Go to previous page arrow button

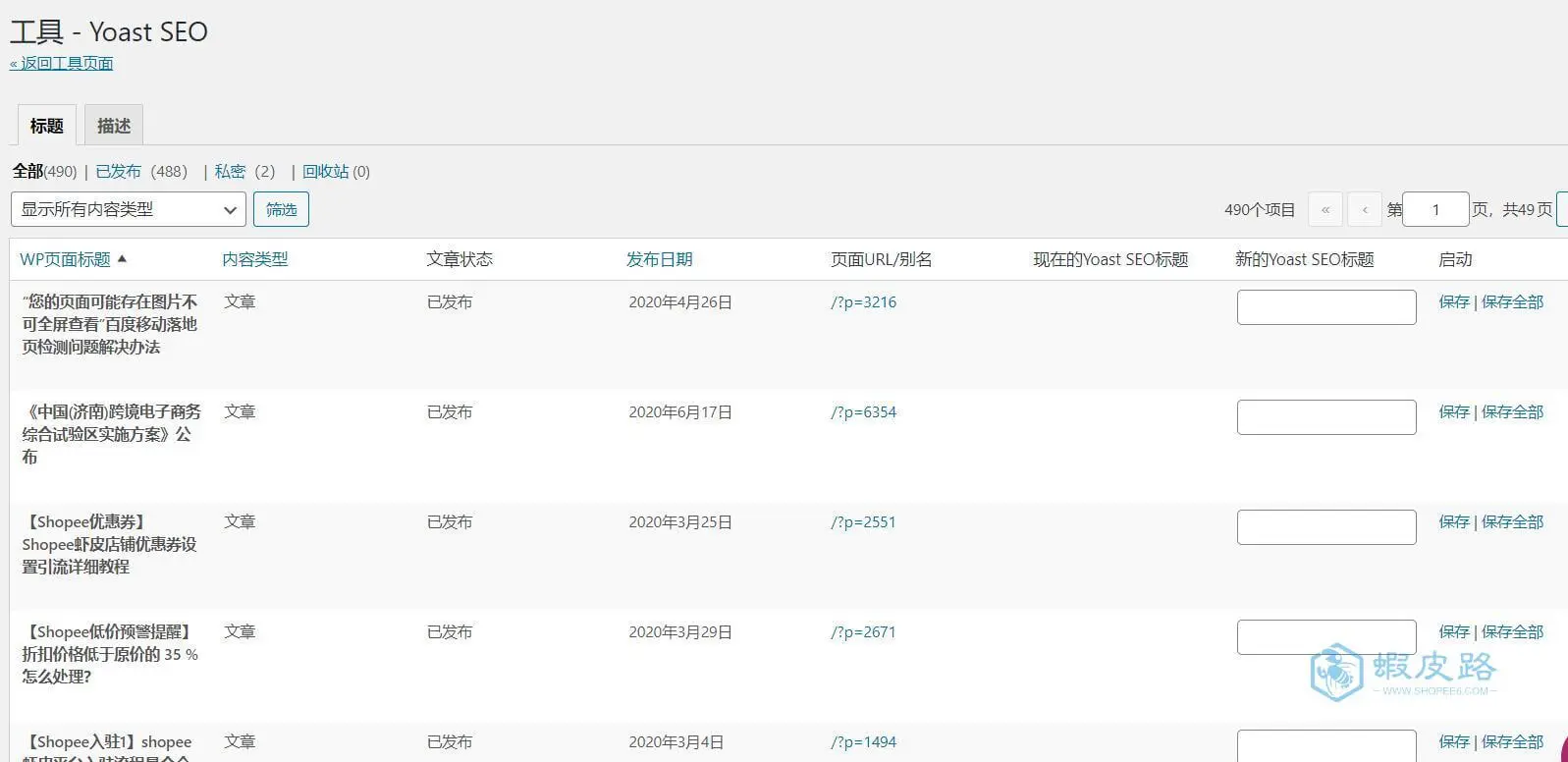pos(1365,209)
